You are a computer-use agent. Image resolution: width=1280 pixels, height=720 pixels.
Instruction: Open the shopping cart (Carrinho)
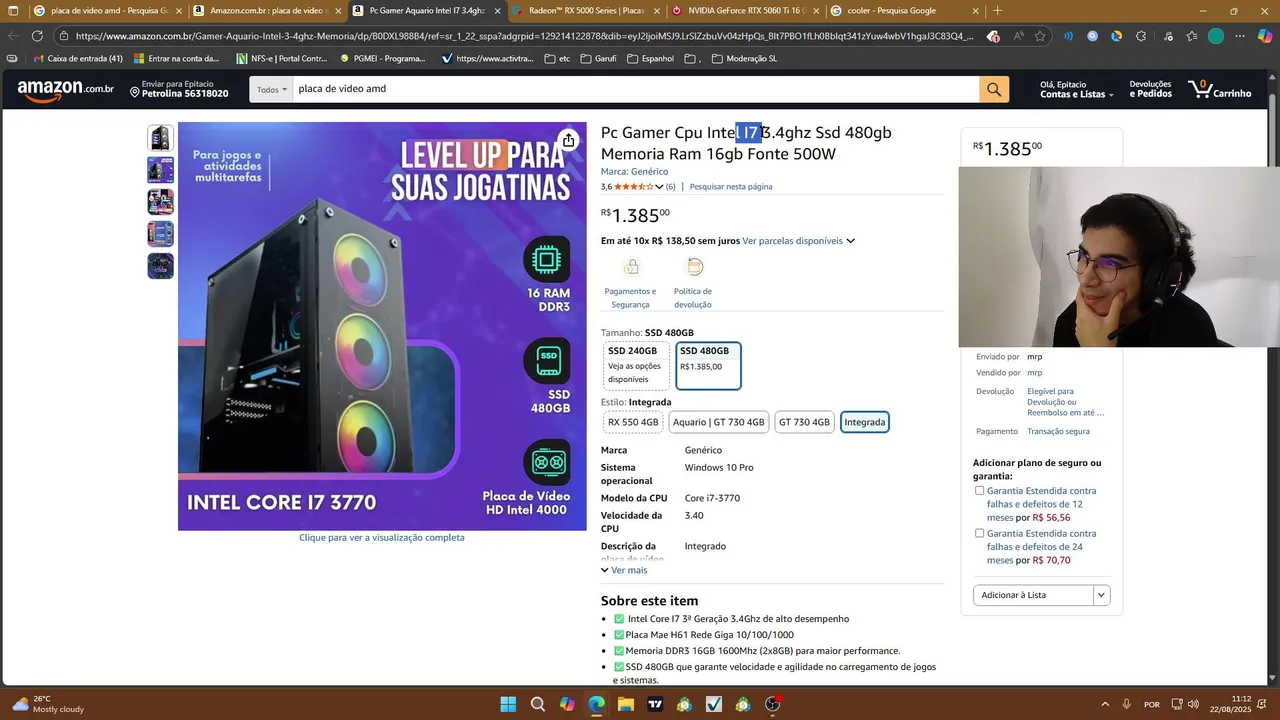click(1220, 89)
